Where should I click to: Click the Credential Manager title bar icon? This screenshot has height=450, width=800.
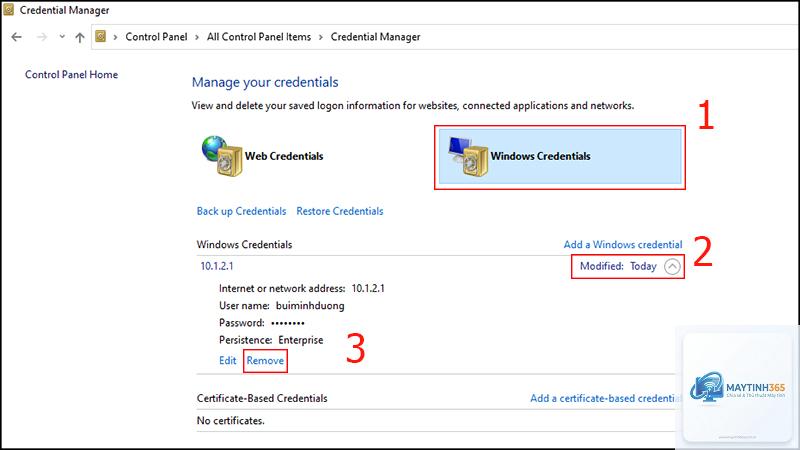click(8, 10)
